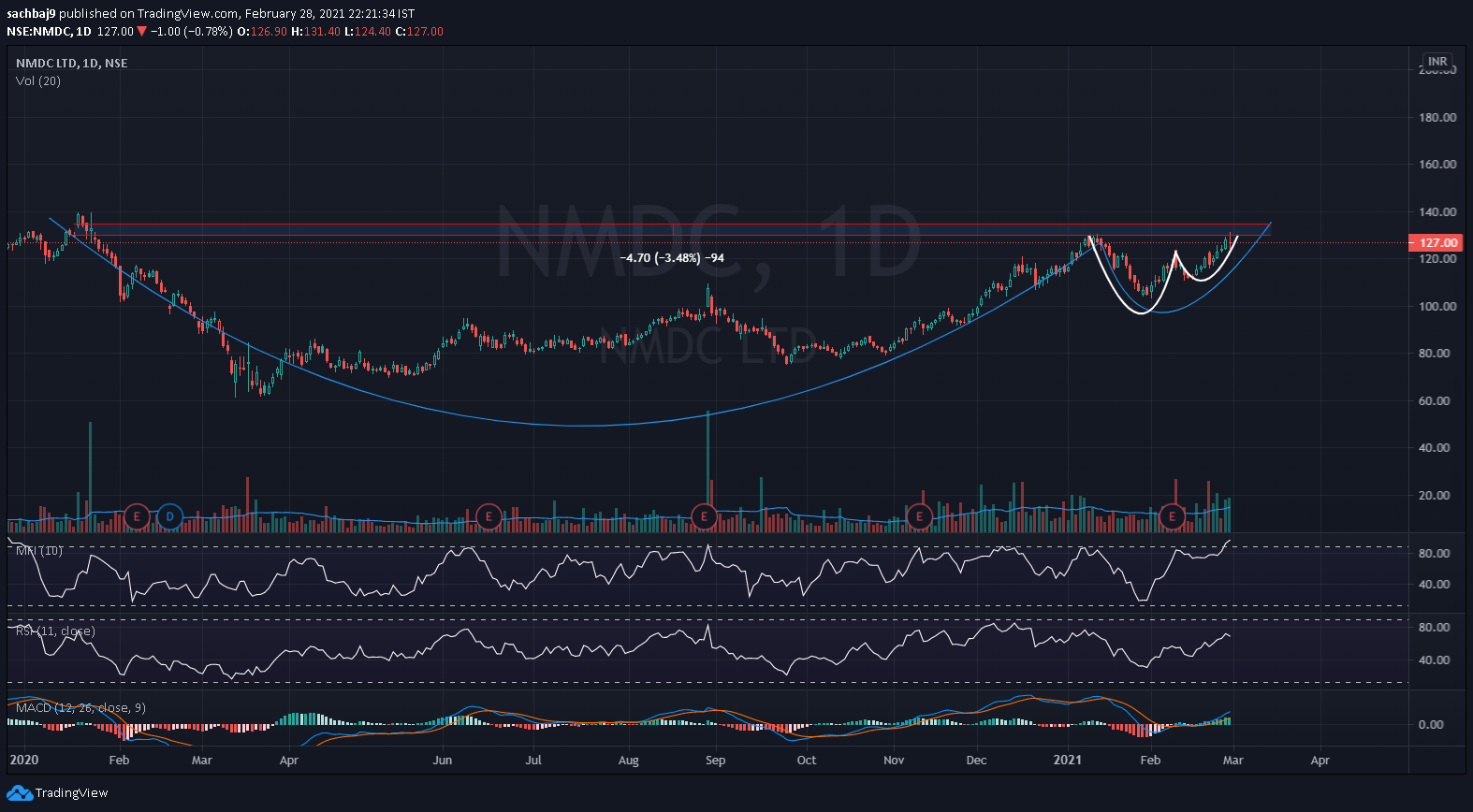This screenshot has height=812, width=1473.
Task: Click the 20.00 price axis label
Action: (1435, 495)
